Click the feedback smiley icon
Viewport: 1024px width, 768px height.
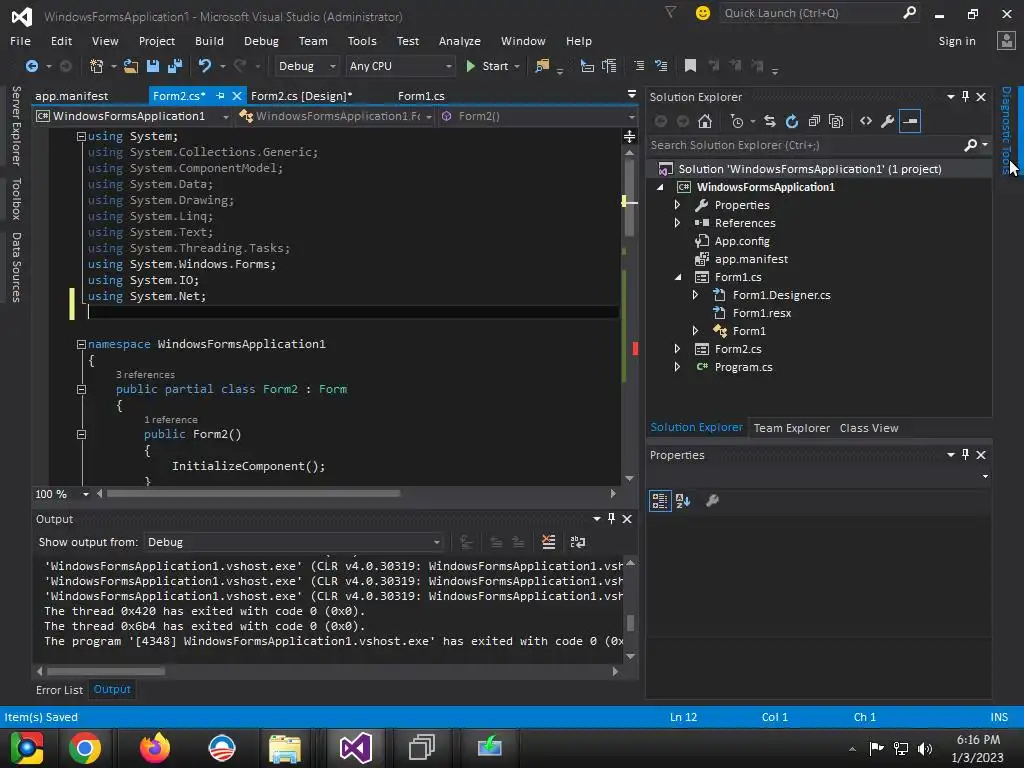click(x=703, y=13)
